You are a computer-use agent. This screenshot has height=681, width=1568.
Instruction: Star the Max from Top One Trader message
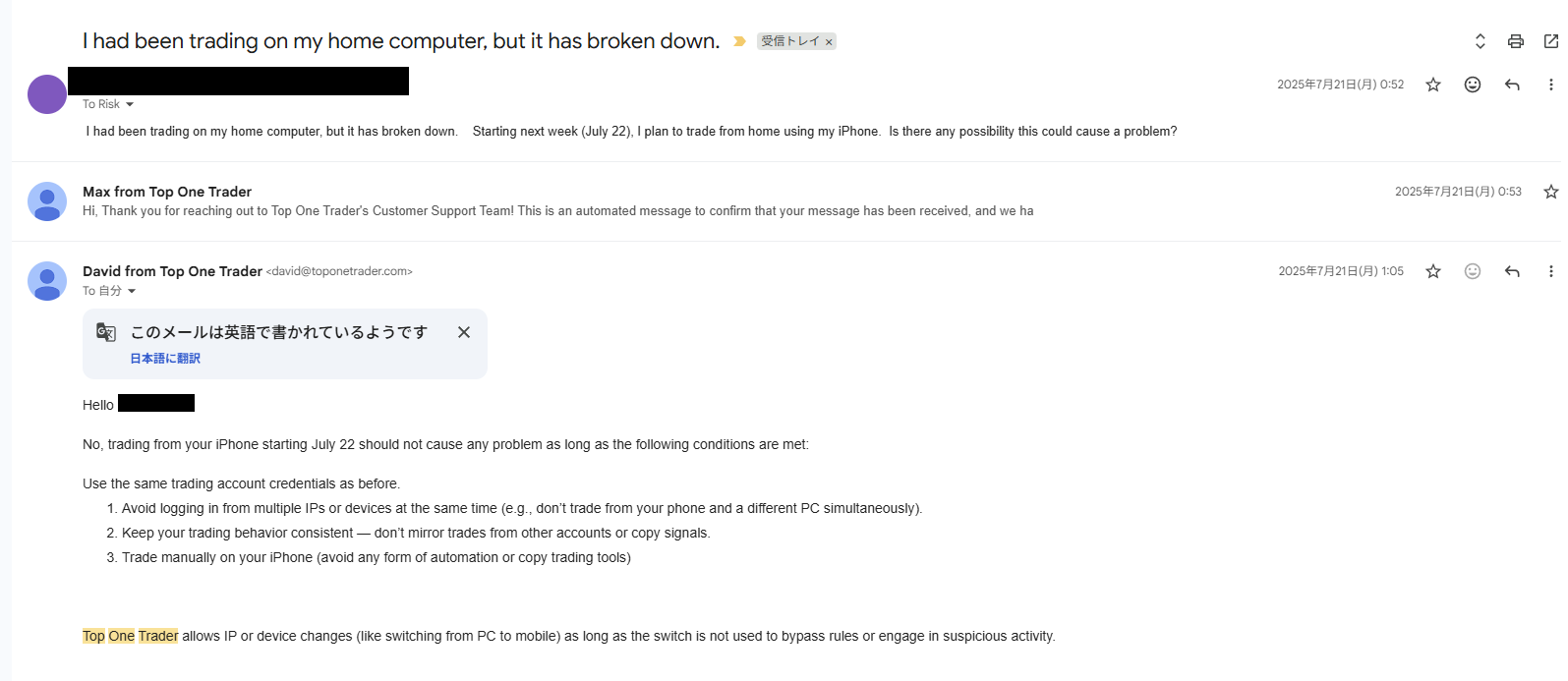tap(1550, 192)
